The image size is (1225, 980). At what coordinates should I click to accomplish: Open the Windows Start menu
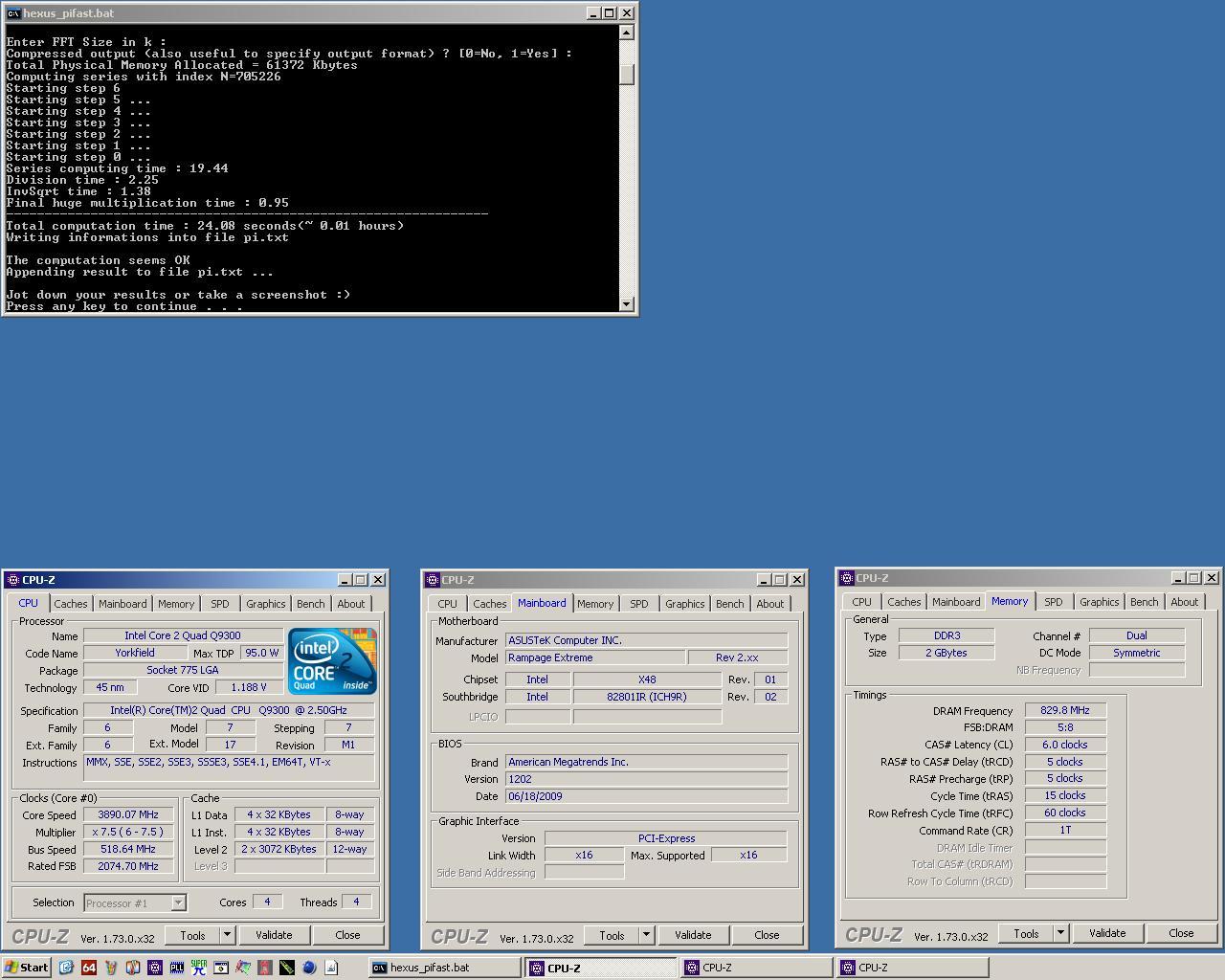click(x=26, y=968)
